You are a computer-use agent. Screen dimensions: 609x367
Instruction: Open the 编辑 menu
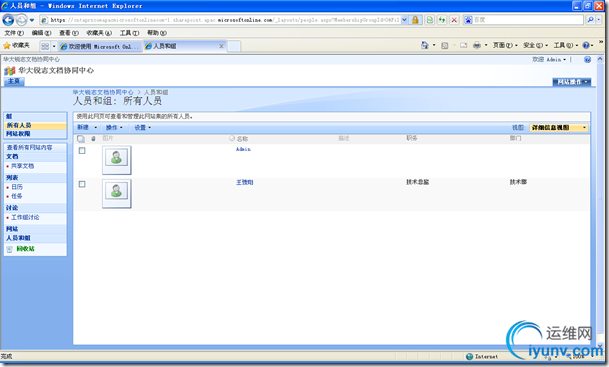[x=41, y=33]
